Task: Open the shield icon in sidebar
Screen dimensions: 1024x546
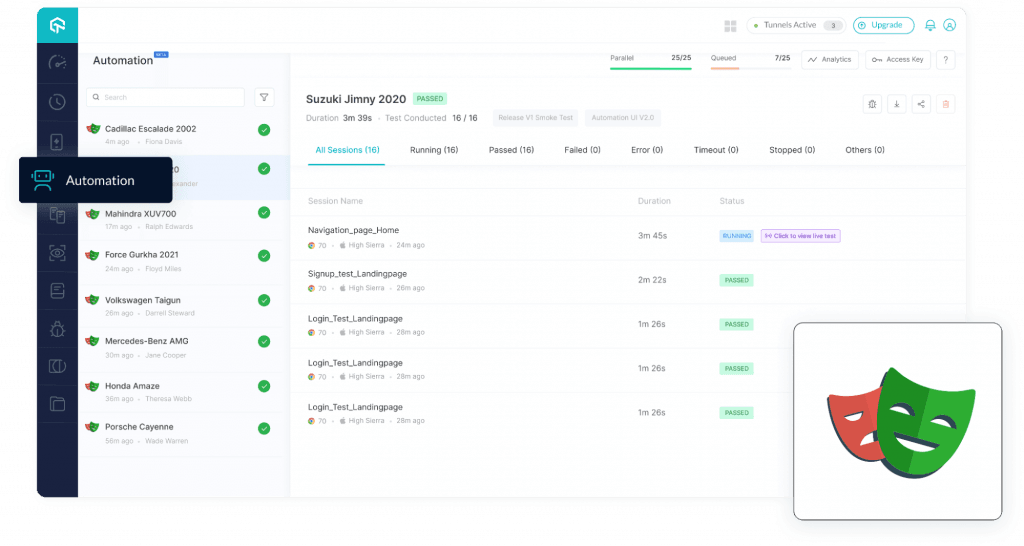Action: click(57, 366)
